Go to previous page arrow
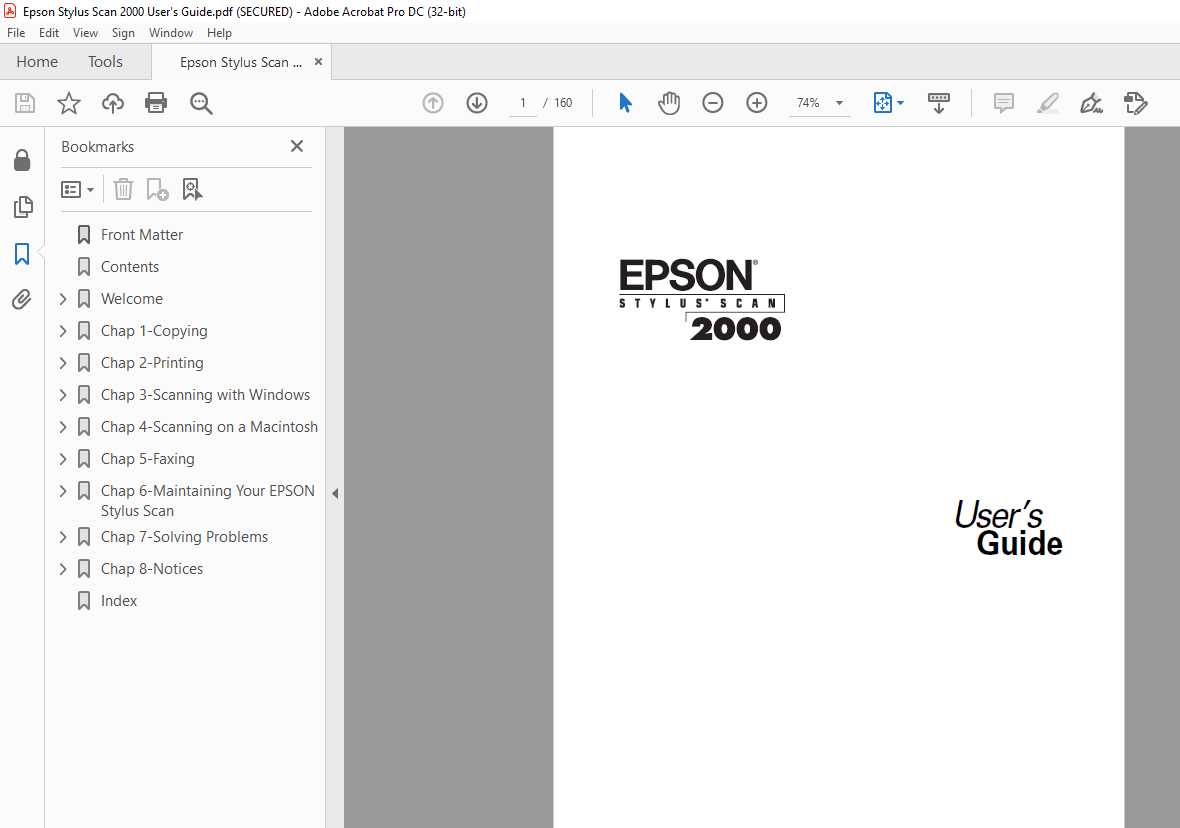Screen dimensions: 1180x828 pyautogui.click(x=433, y=103)
